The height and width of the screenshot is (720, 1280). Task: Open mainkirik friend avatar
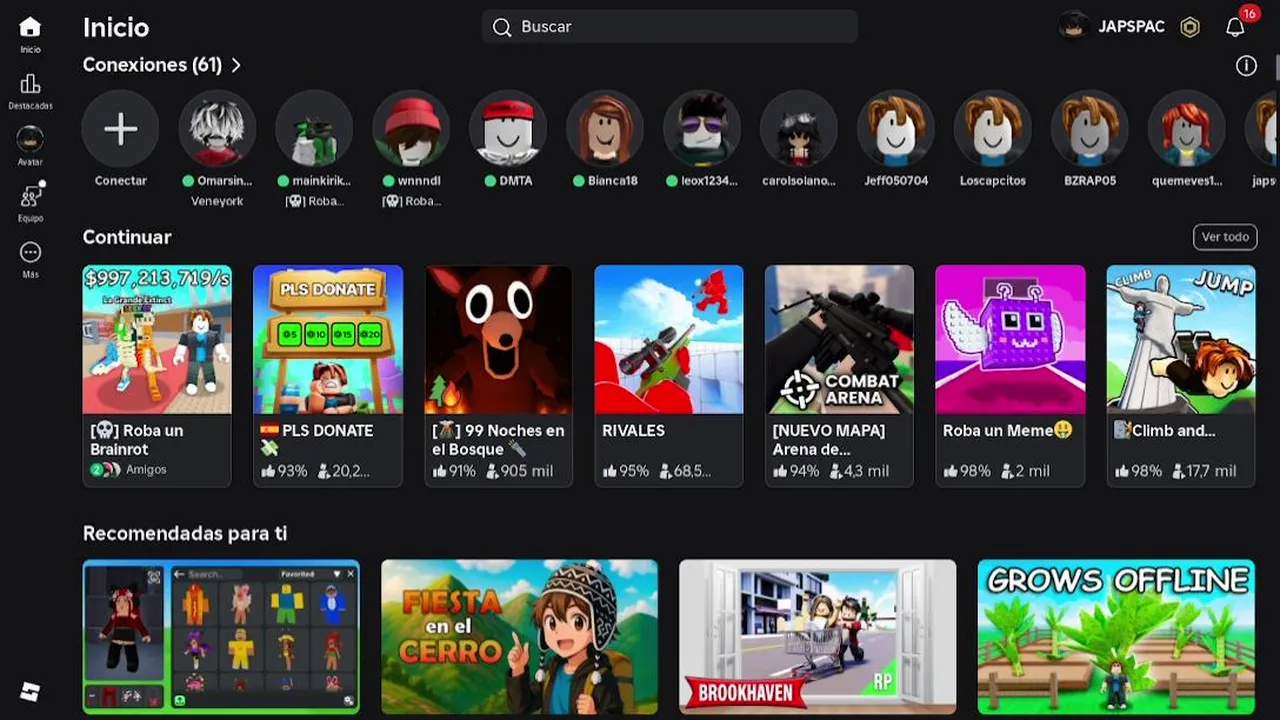314,129
